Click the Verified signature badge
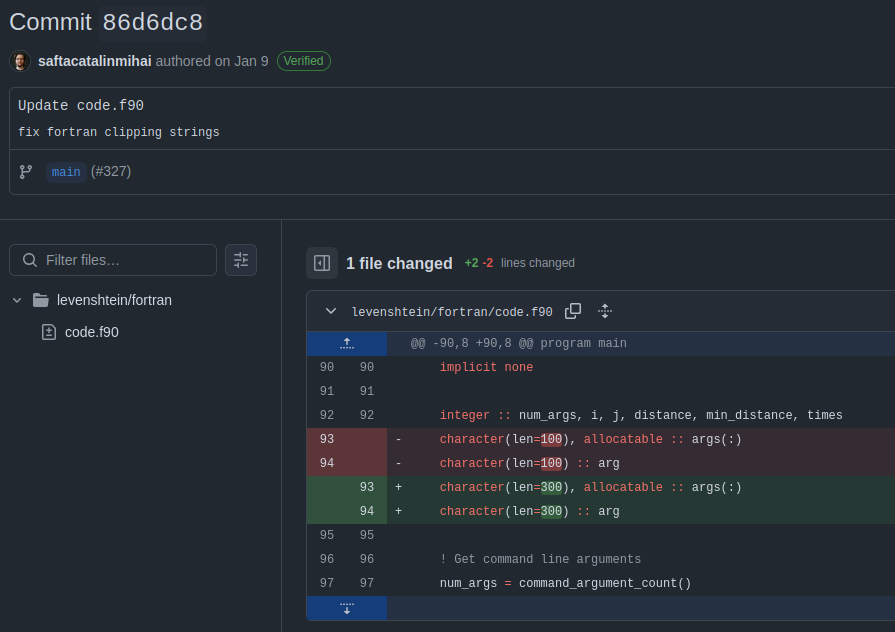The height and width of the screenshot is (632, 895). 303,61
